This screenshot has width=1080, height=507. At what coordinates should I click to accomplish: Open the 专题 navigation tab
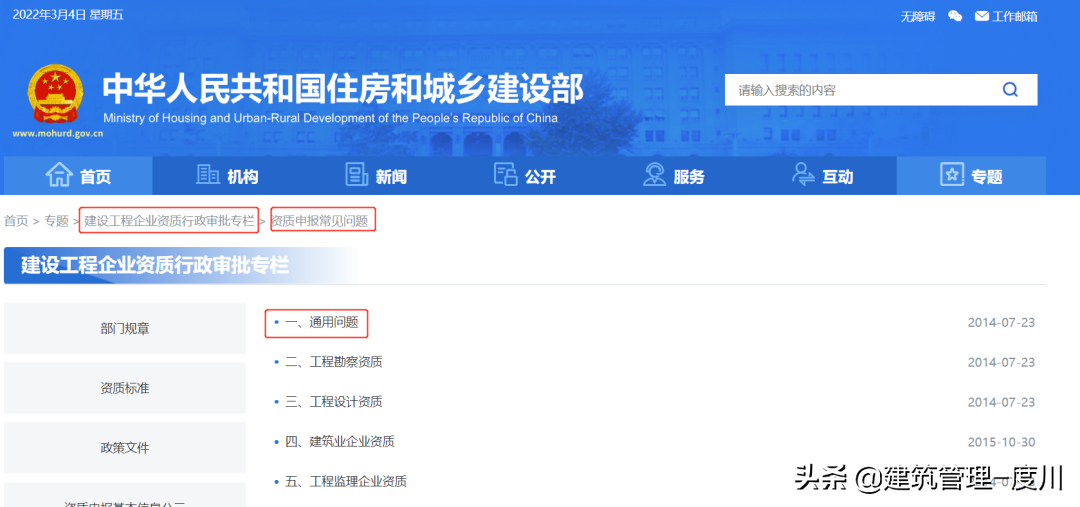click(x=971, y=176)
